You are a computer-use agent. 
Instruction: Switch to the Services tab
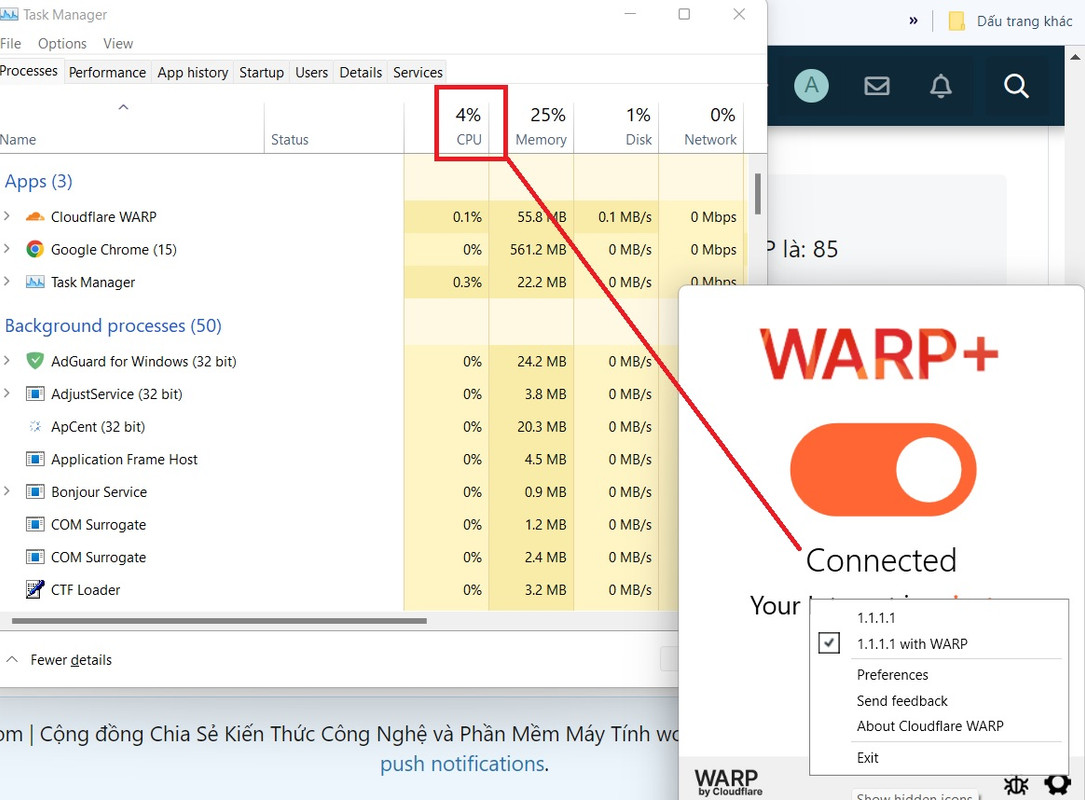tap(417, 73)
